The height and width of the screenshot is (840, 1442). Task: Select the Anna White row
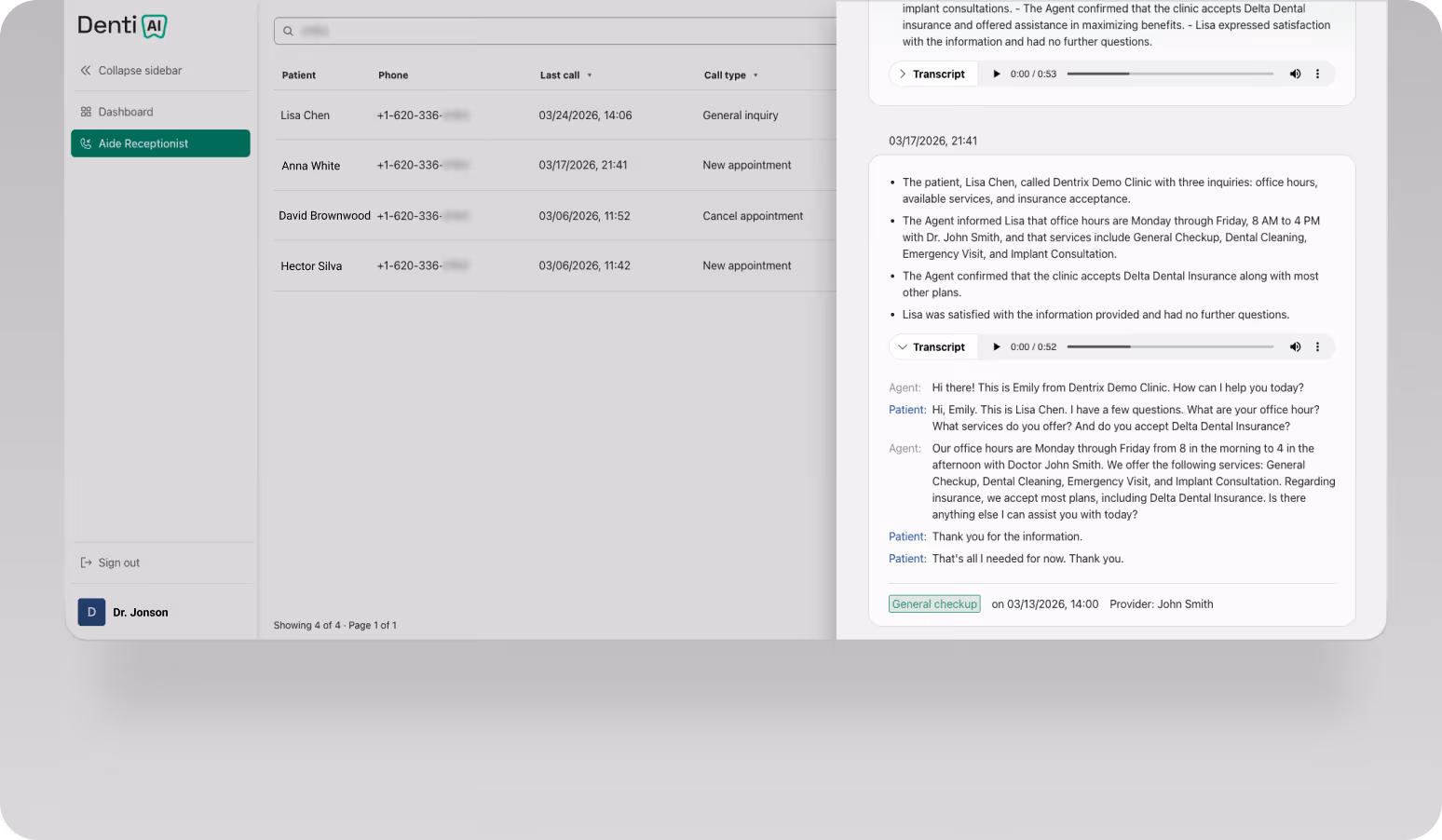555,166
